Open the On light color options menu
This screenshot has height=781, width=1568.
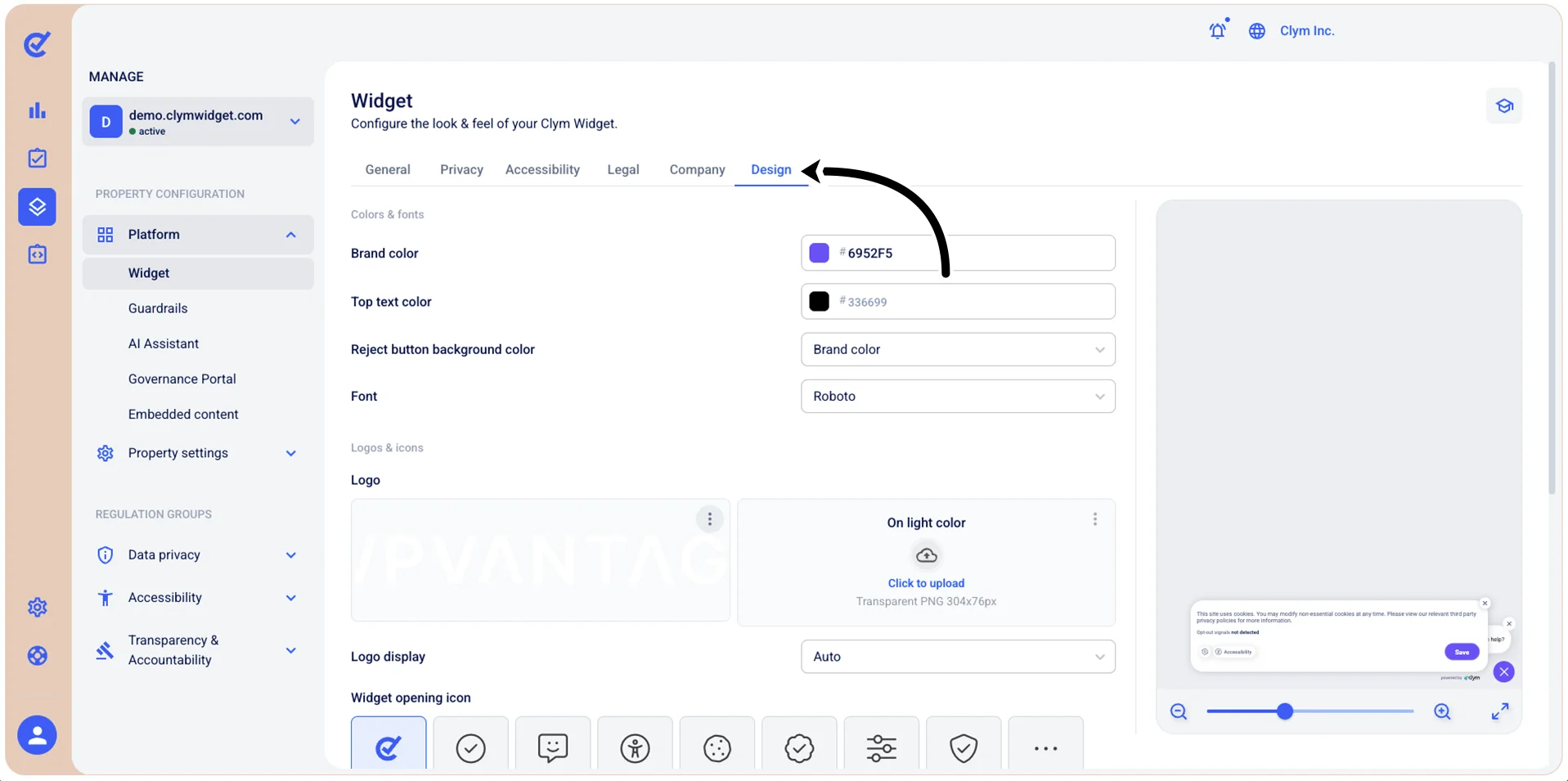pos(1095,519)
